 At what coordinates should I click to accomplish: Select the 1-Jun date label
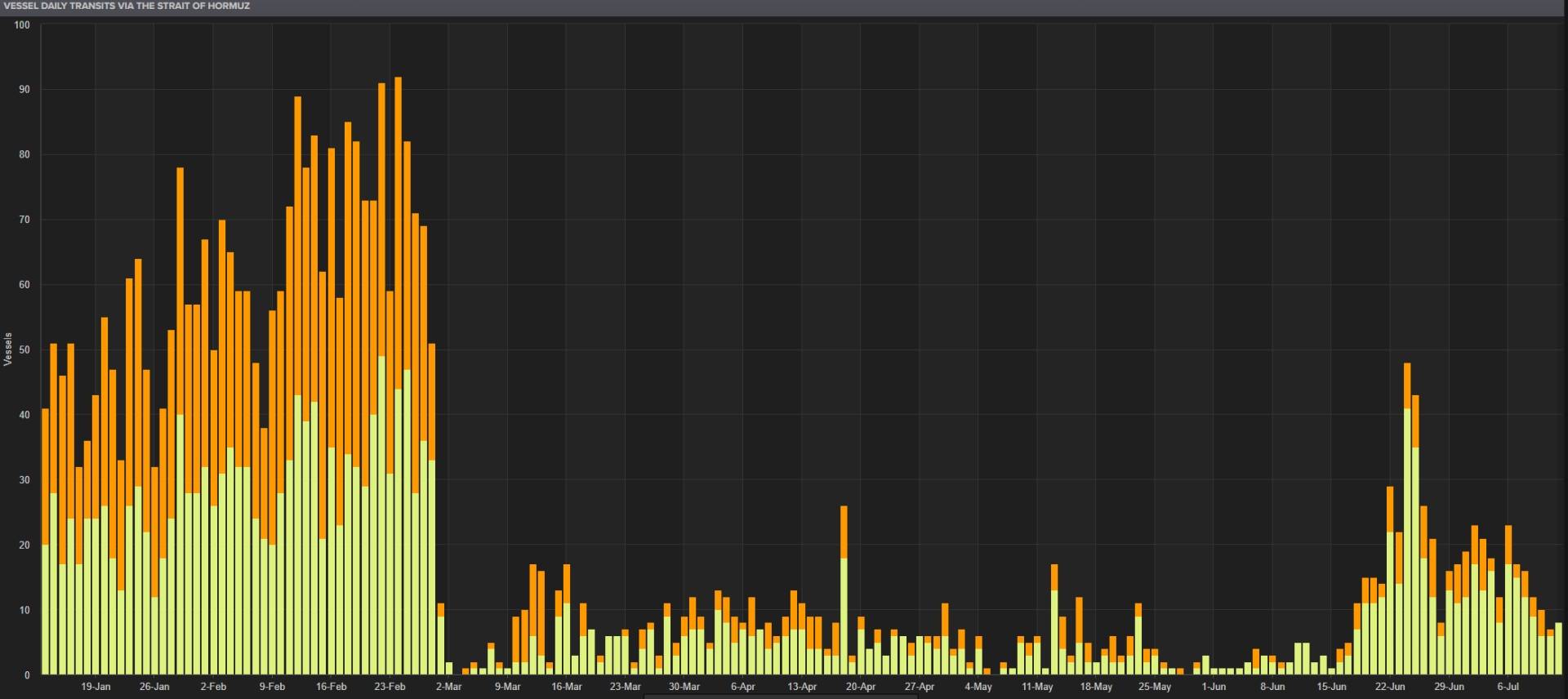coord(1214,687)
